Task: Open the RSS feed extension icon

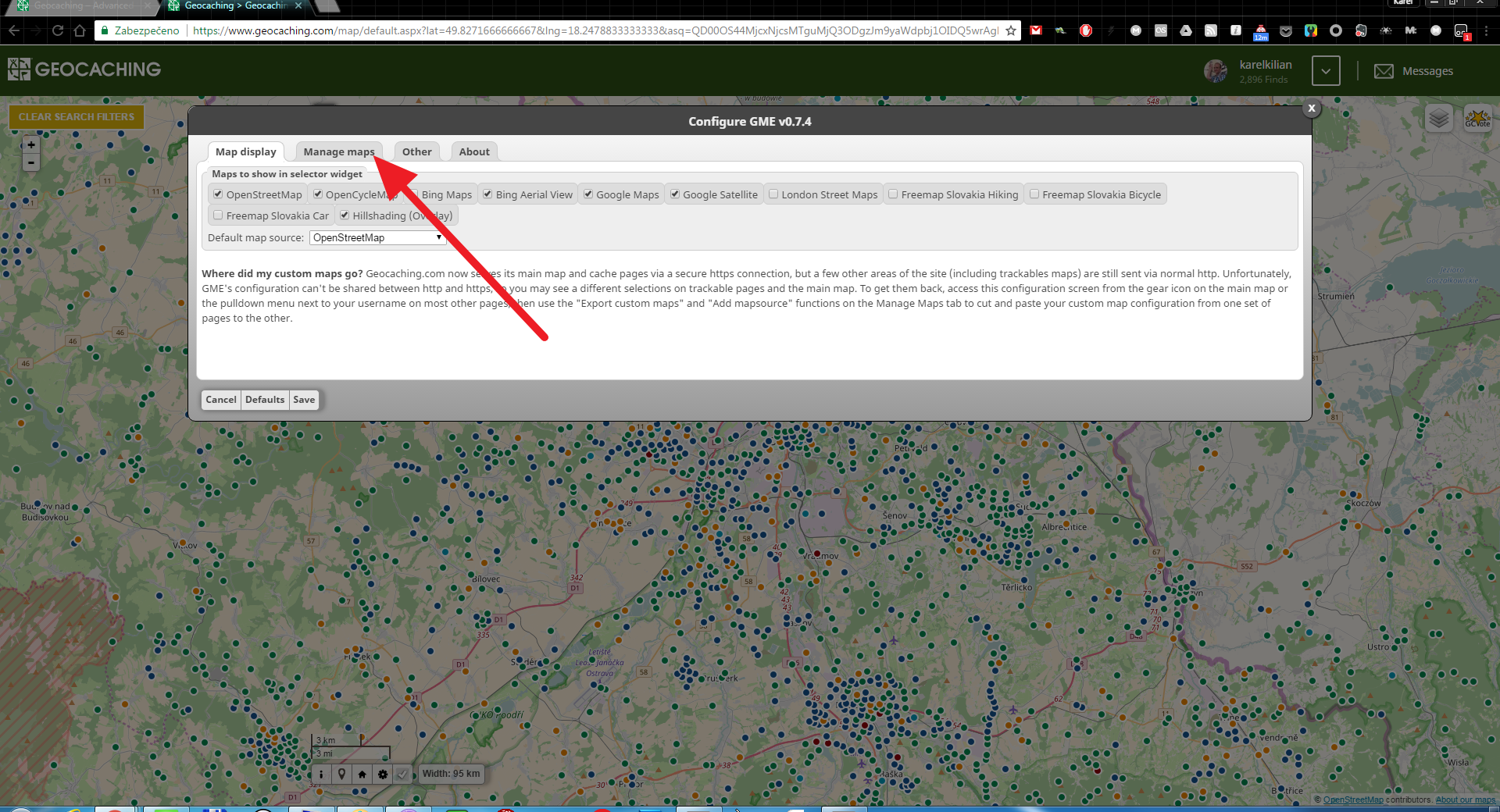Action: [1211, 30]
